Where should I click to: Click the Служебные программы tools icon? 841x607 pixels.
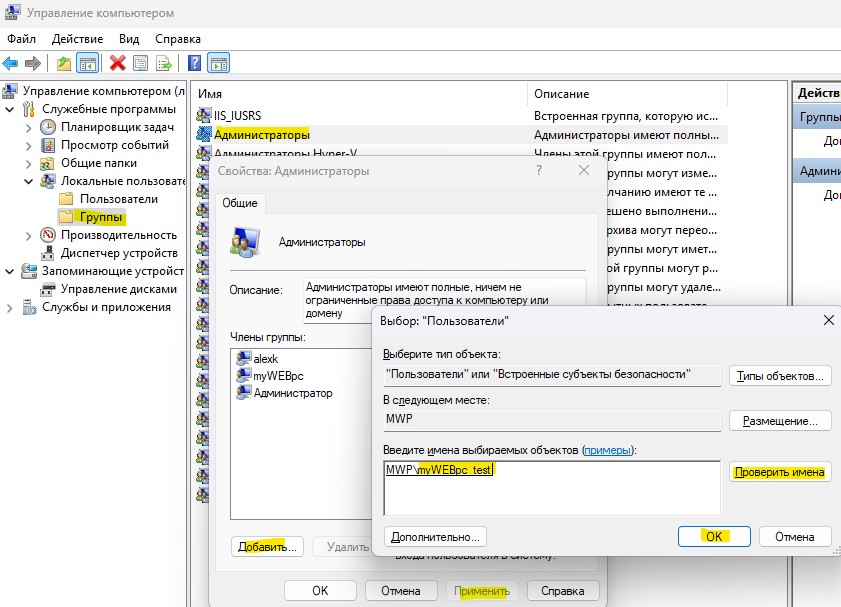point(29,109)
